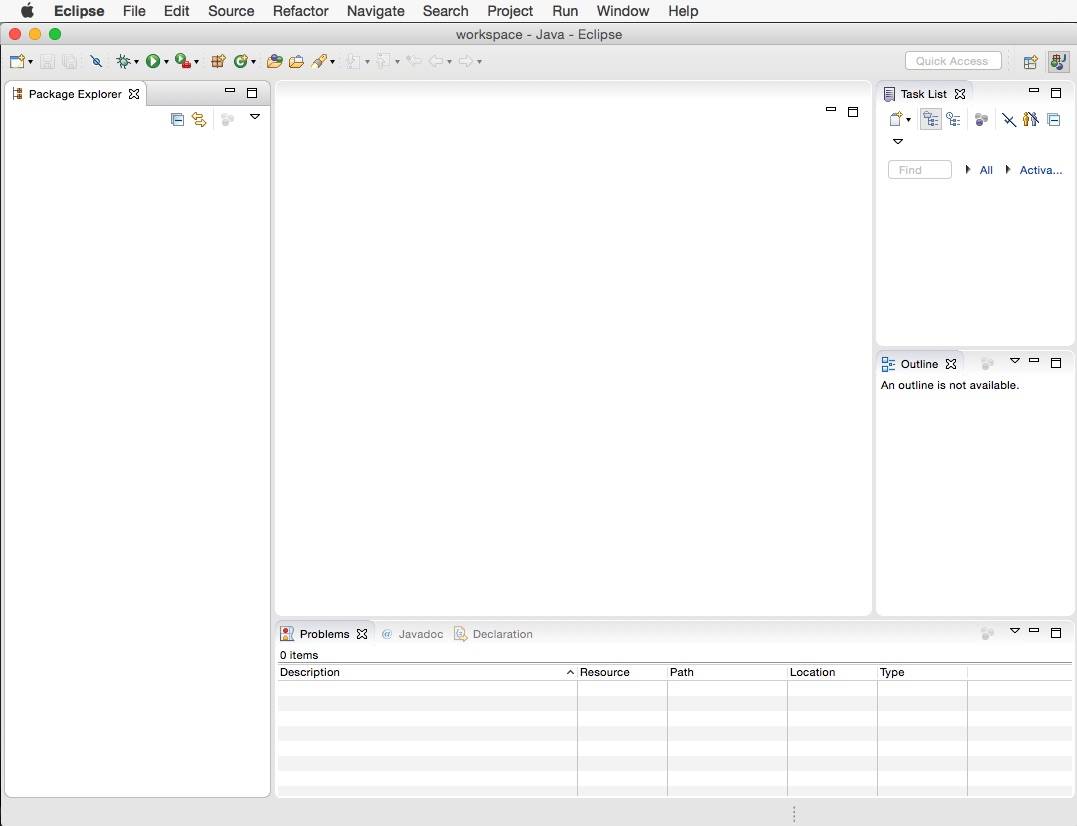Click the Skip All Breakpoints icon
Viewport: 1077px width, 826px height.
point(96,62)
